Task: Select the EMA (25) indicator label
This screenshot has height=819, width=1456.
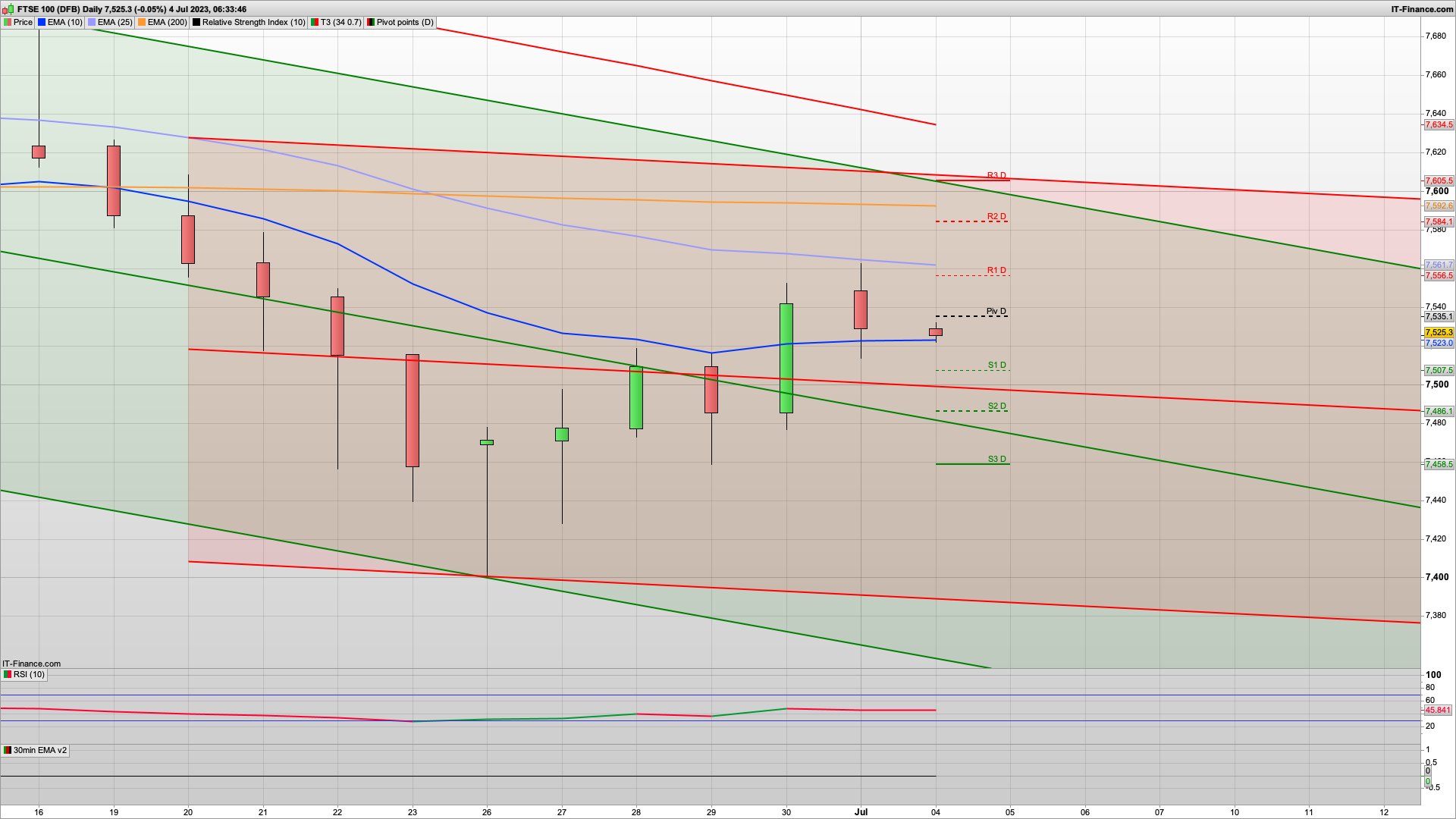Action: 115,22
